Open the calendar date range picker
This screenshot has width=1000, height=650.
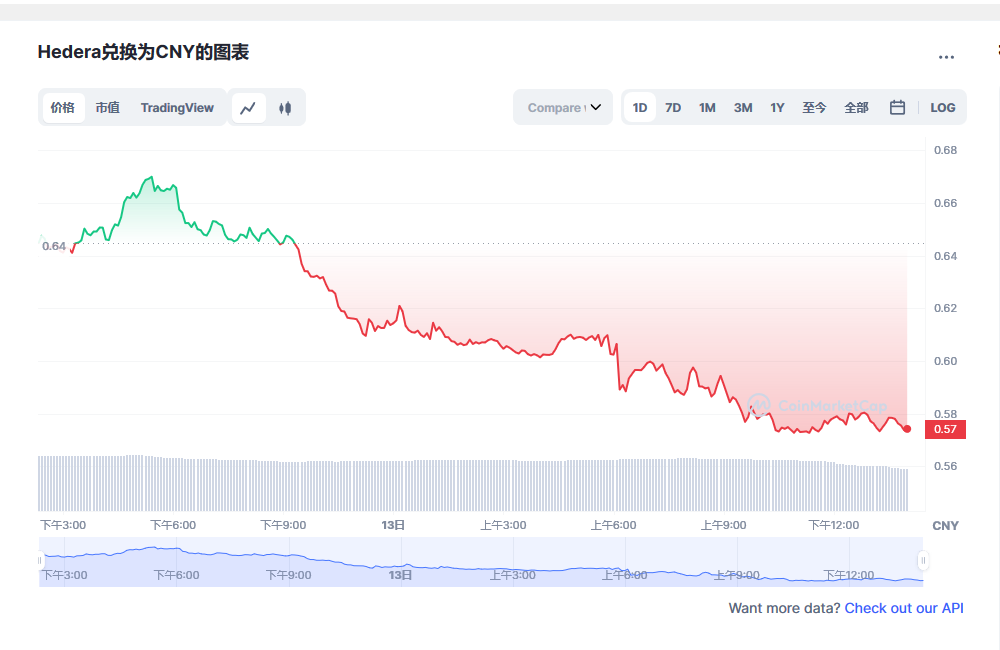897,107
